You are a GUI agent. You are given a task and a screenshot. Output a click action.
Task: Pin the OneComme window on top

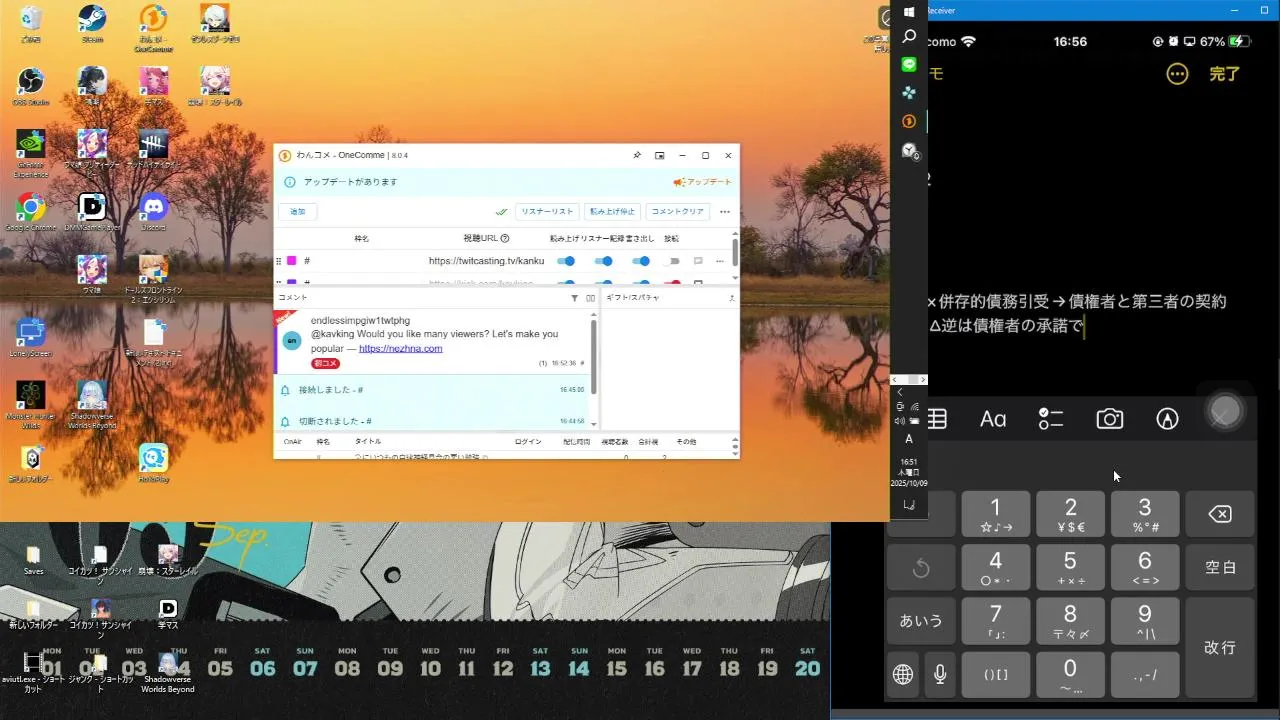(x=636, y=155)
